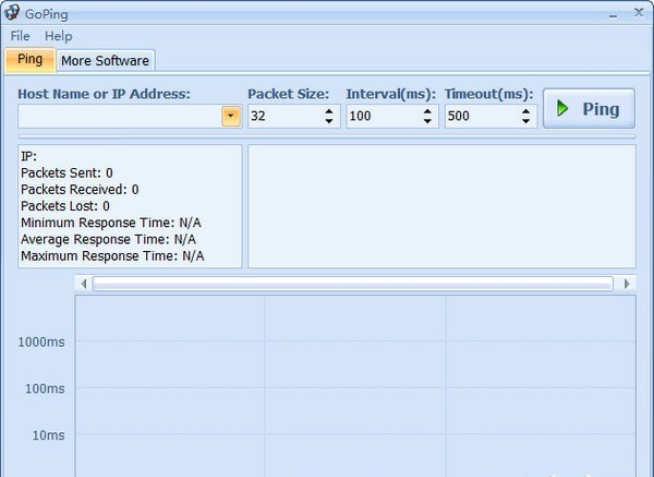The image size is (654, 477).
Task: Decrease Packet Size with down arrow
Action: 330,121
